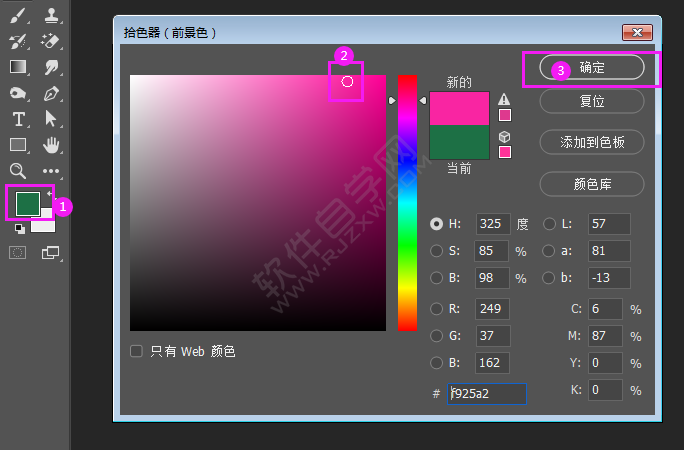Select the Lab a radio button
The image size is (684, 450).
pos(549,251)
